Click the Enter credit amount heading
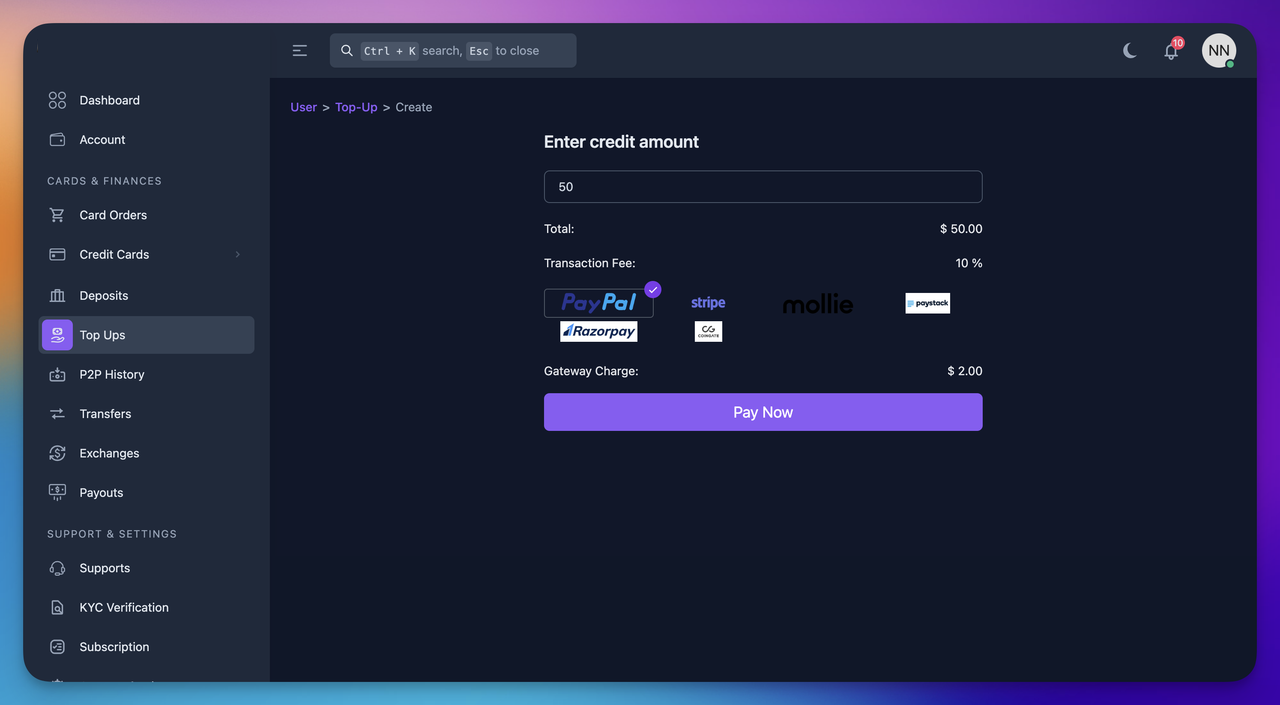This screenshot has width=1280, height=705. click(621, 142)
